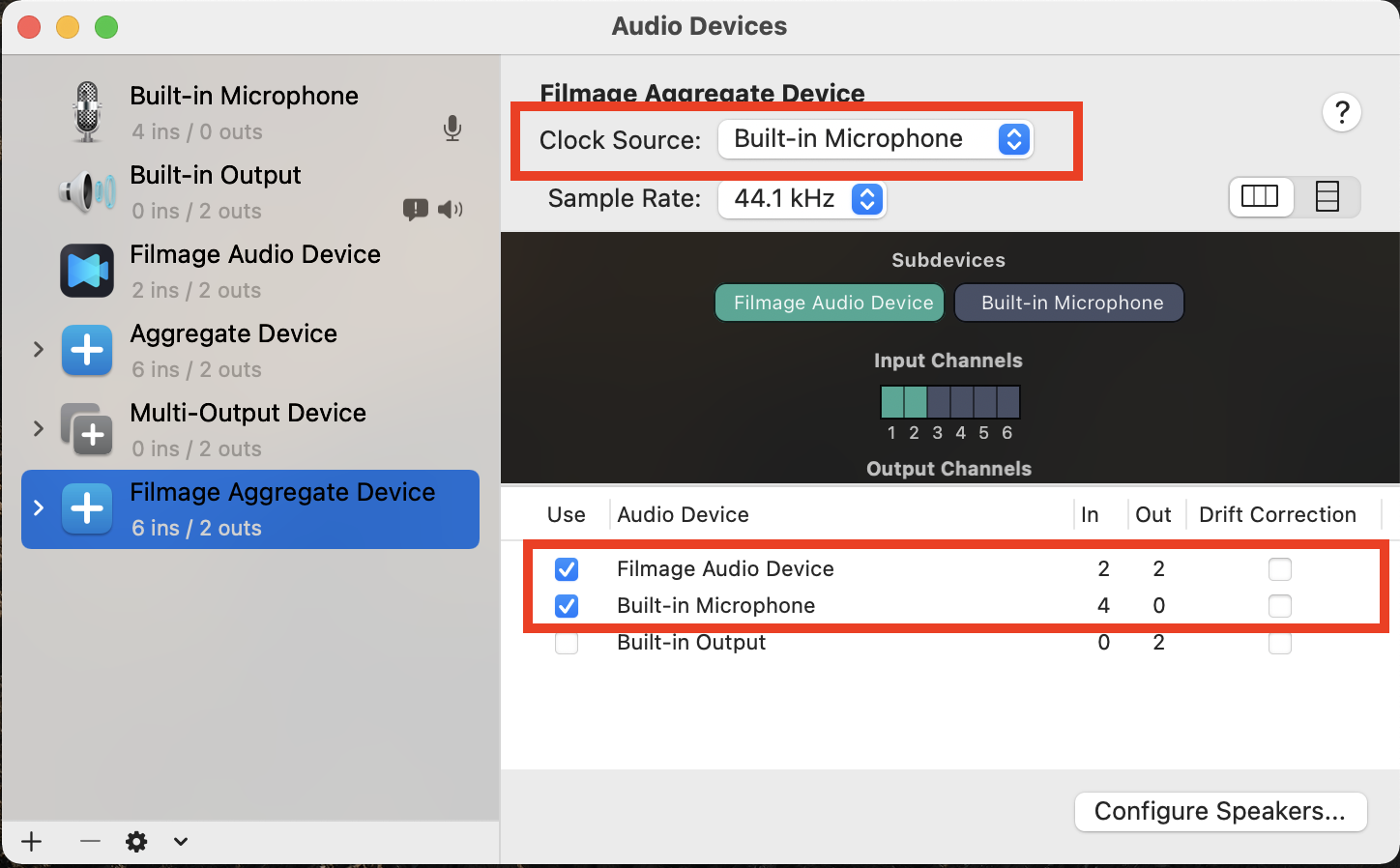Click the Filmage Aggregate Device plus icon
Viewport: 1400px width, 868px height.
pos(87,508)
